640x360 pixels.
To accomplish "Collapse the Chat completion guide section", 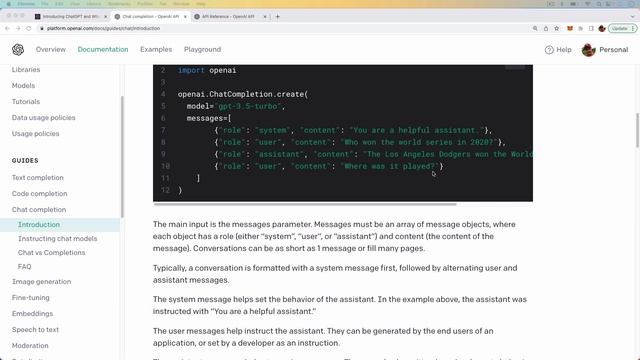I will click(x=39, y=210).
